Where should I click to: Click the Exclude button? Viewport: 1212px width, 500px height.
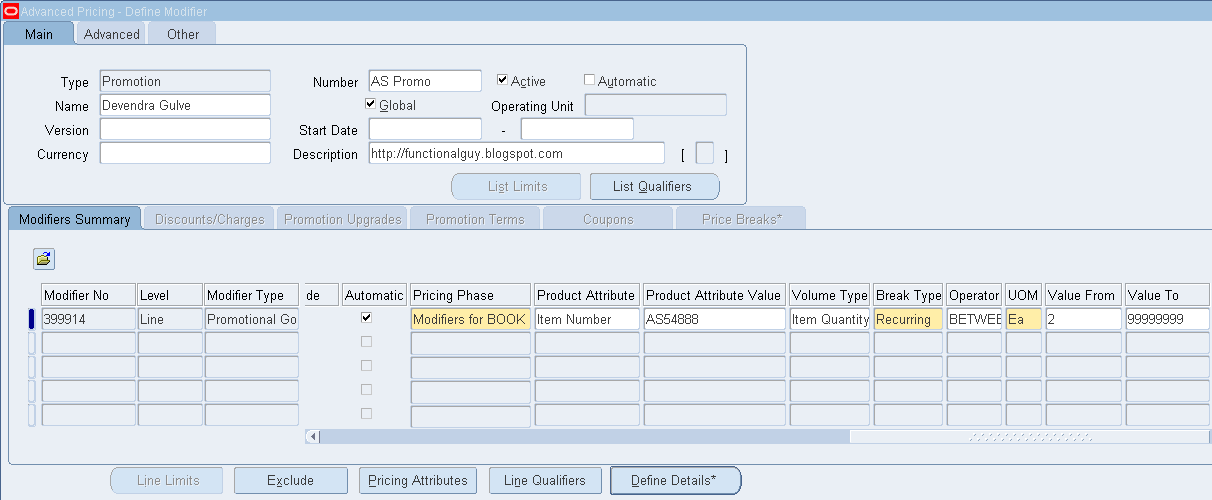pos(290,481)
